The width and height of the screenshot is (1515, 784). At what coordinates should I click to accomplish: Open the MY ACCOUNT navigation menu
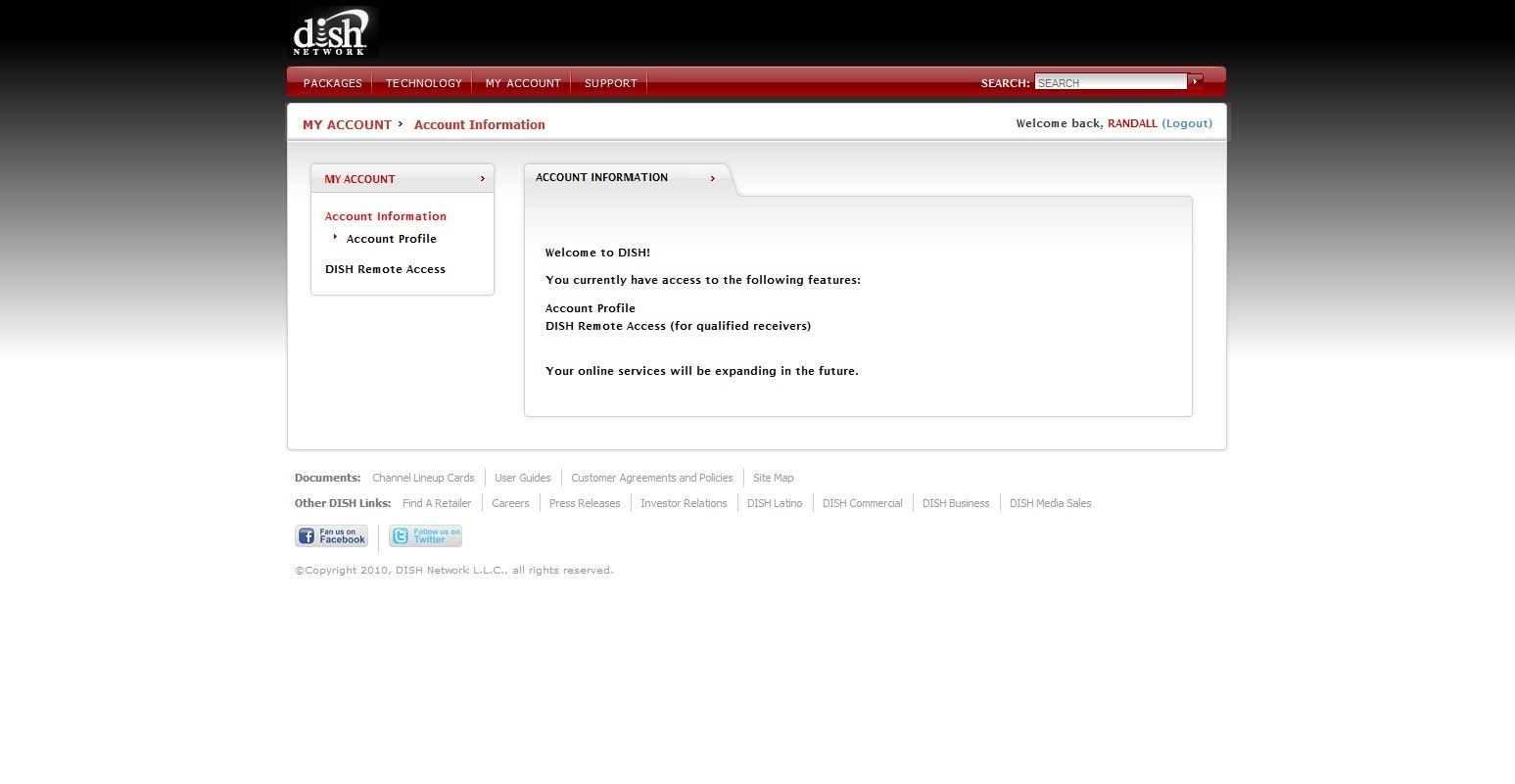coord(523,83)
